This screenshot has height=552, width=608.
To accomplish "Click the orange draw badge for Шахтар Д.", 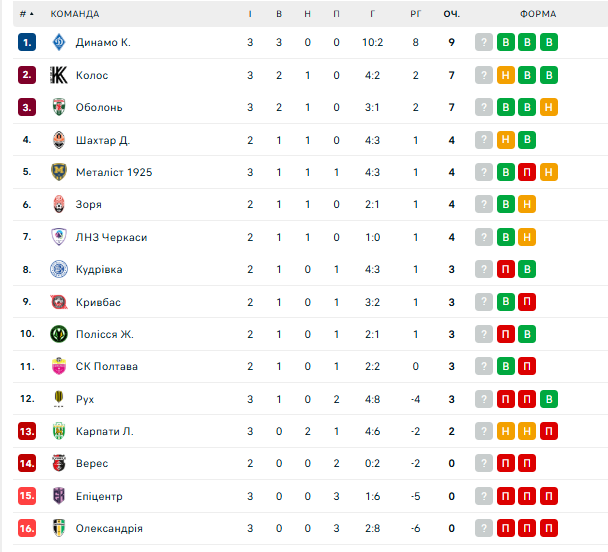I will pyautogui.click(x=506, y=140).
